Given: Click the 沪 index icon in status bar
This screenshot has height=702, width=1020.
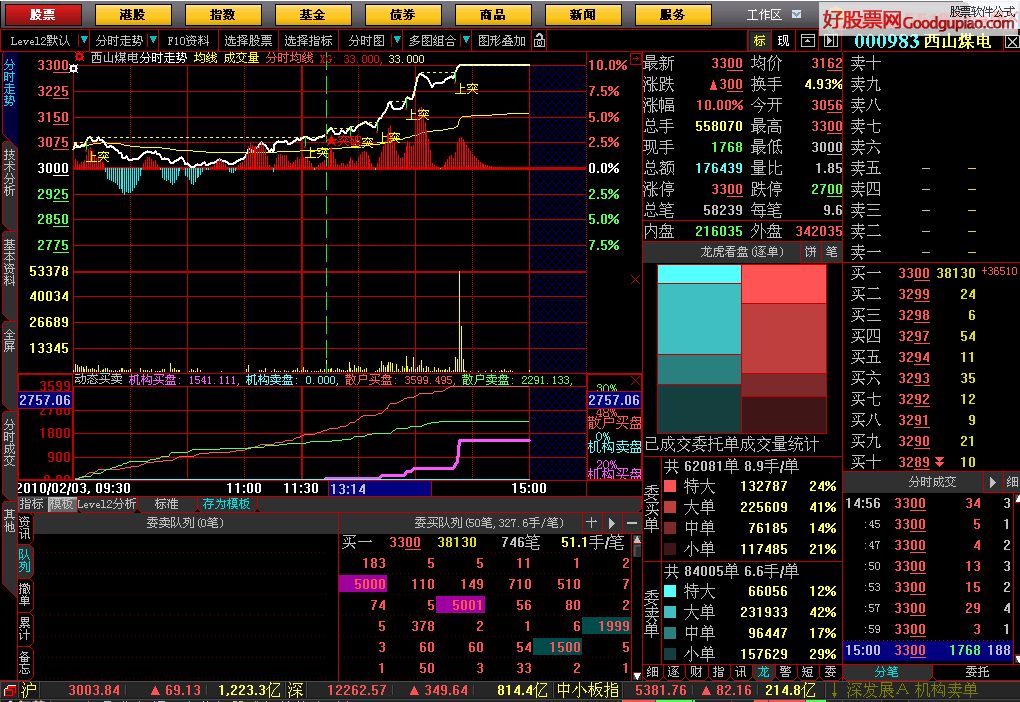Looking at the screenshot, I should click(9, 690).
